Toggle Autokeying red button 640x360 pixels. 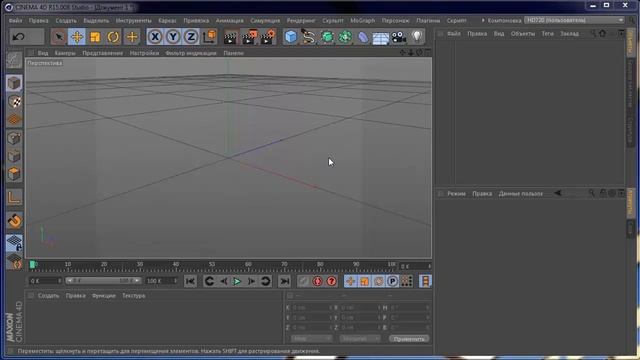pyautogui.click(x=317, y=281)
